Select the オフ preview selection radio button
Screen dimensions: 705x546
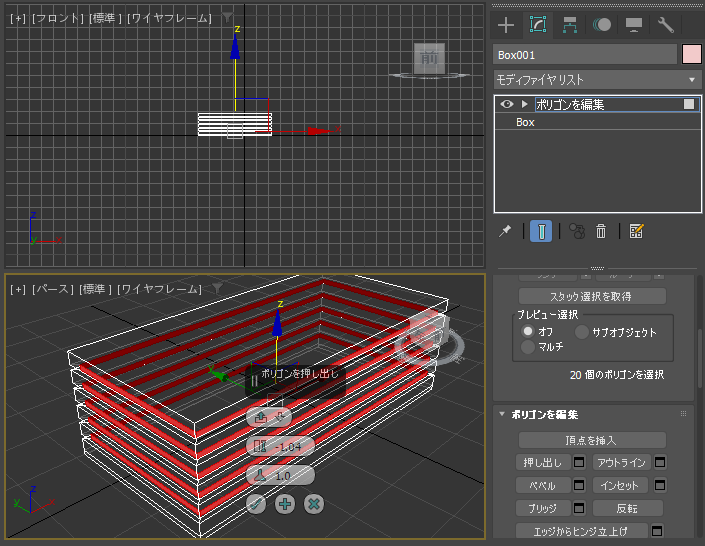tap(527, 331)
